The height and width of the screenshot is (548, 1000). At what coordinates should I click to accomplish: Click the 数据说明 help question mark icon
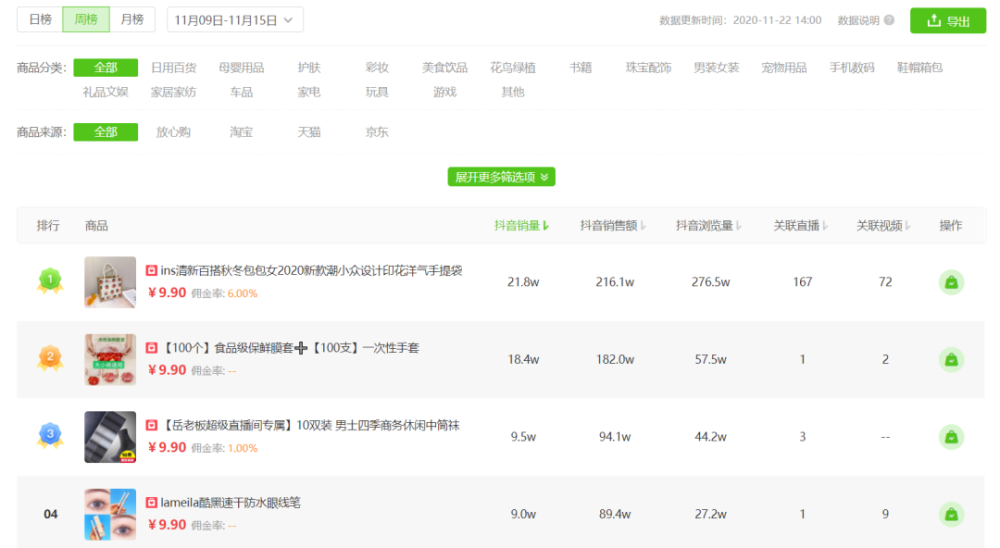pyautogui.click(x=889, y=20)
